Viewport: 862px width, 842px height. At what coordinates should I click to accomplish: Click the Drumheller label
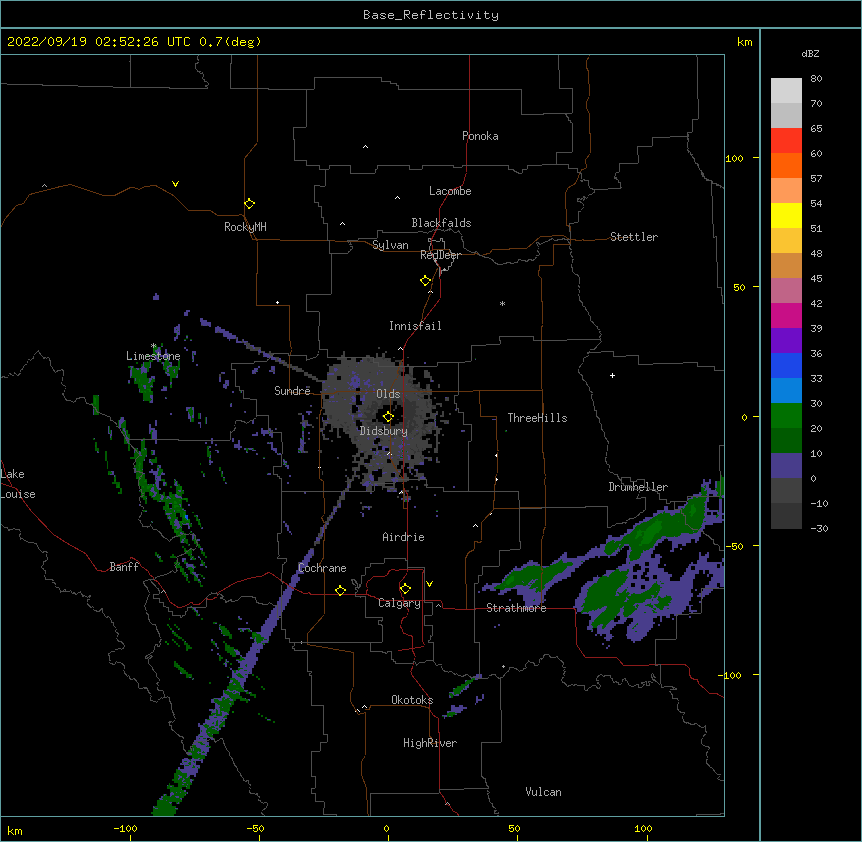(638, 487)
